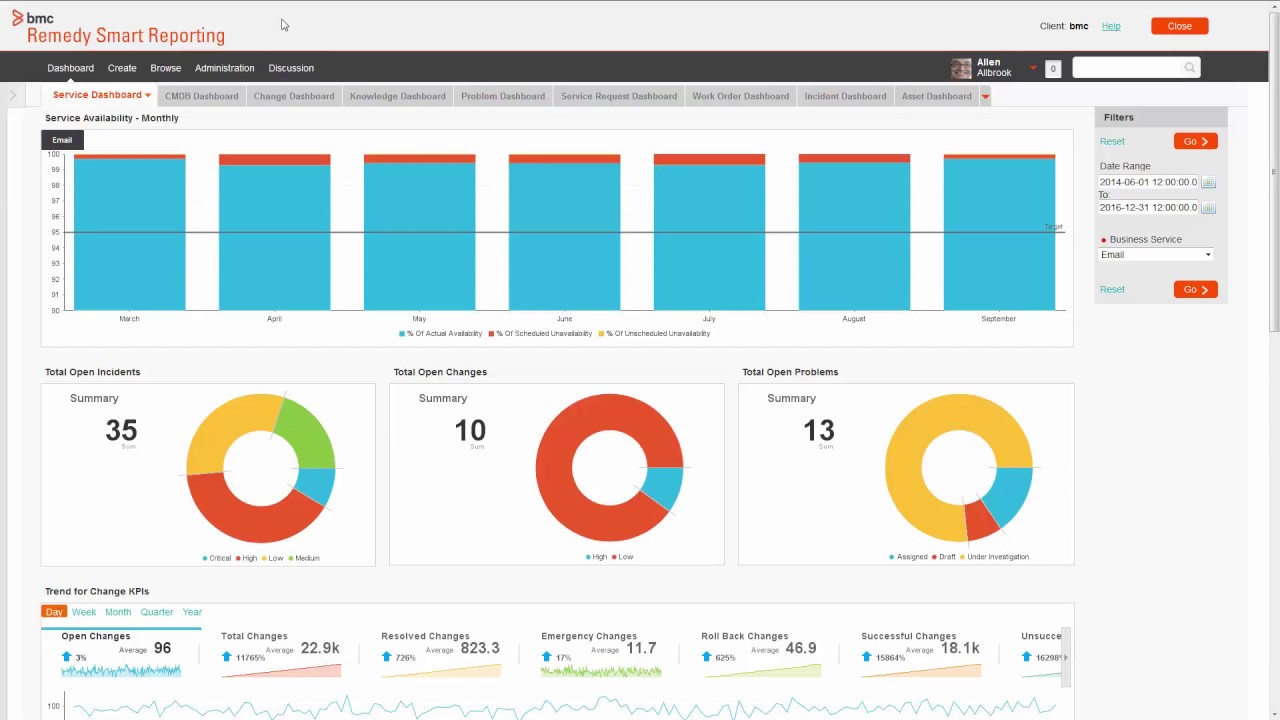The height and width of the screenshot is (720, 1280).
Task: Open the Administration menu
Action: pyautogui.click(x=225, y=68)
